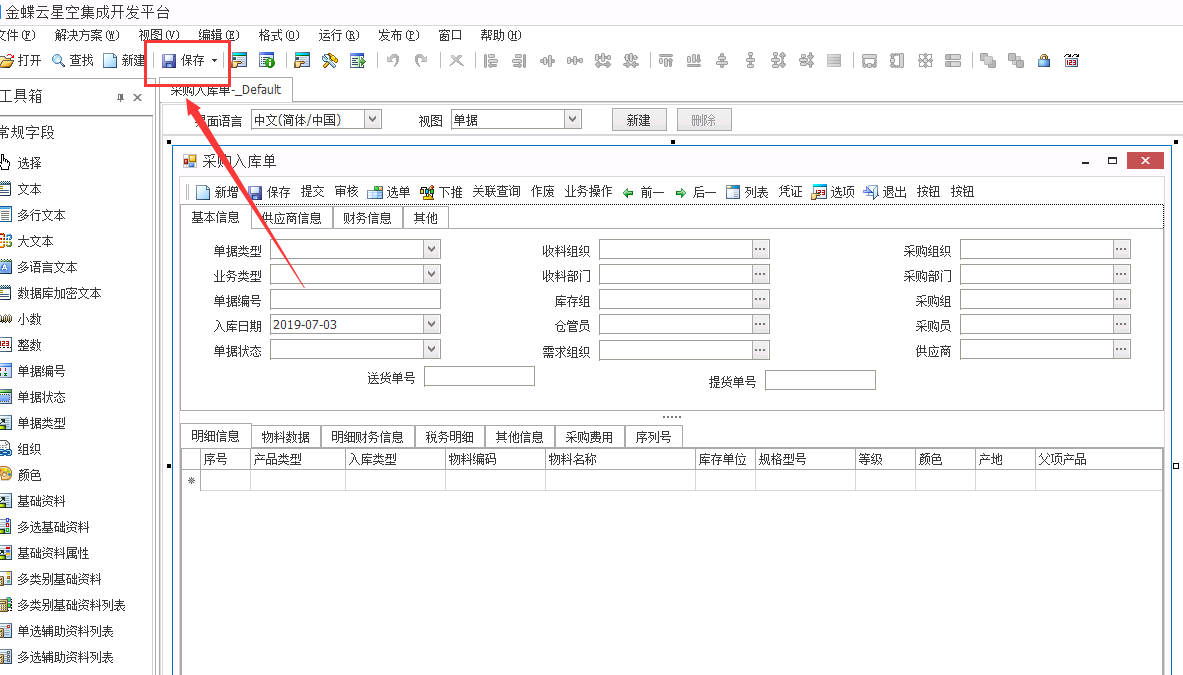Image resolution: width=1183 pixels, height=675 pixels.
Task: Expand the 单据状态 dropdown
Action: [432, 349]
